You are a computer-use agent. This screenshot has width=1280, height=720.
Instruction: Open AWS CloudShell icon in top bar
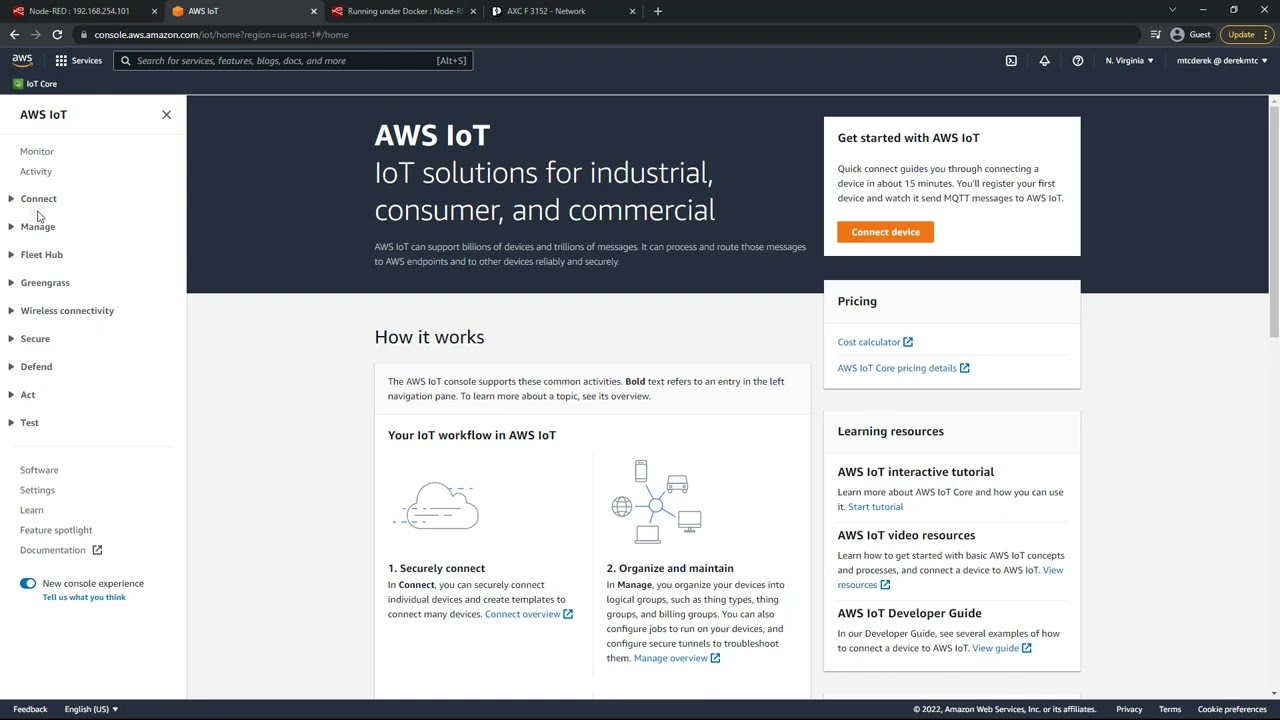tap(1011, 60)
